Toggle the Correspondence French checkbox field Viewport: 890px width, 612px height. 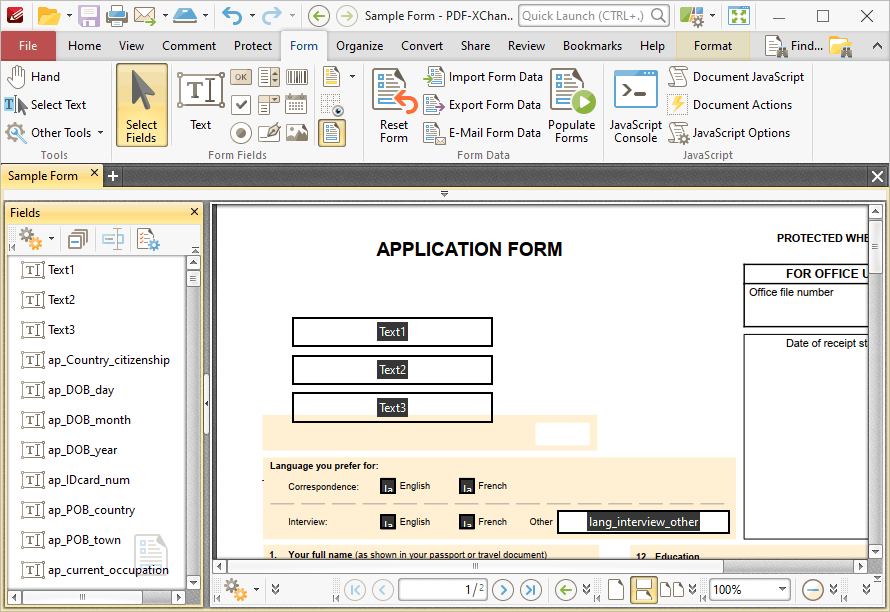tap(467, 486)
